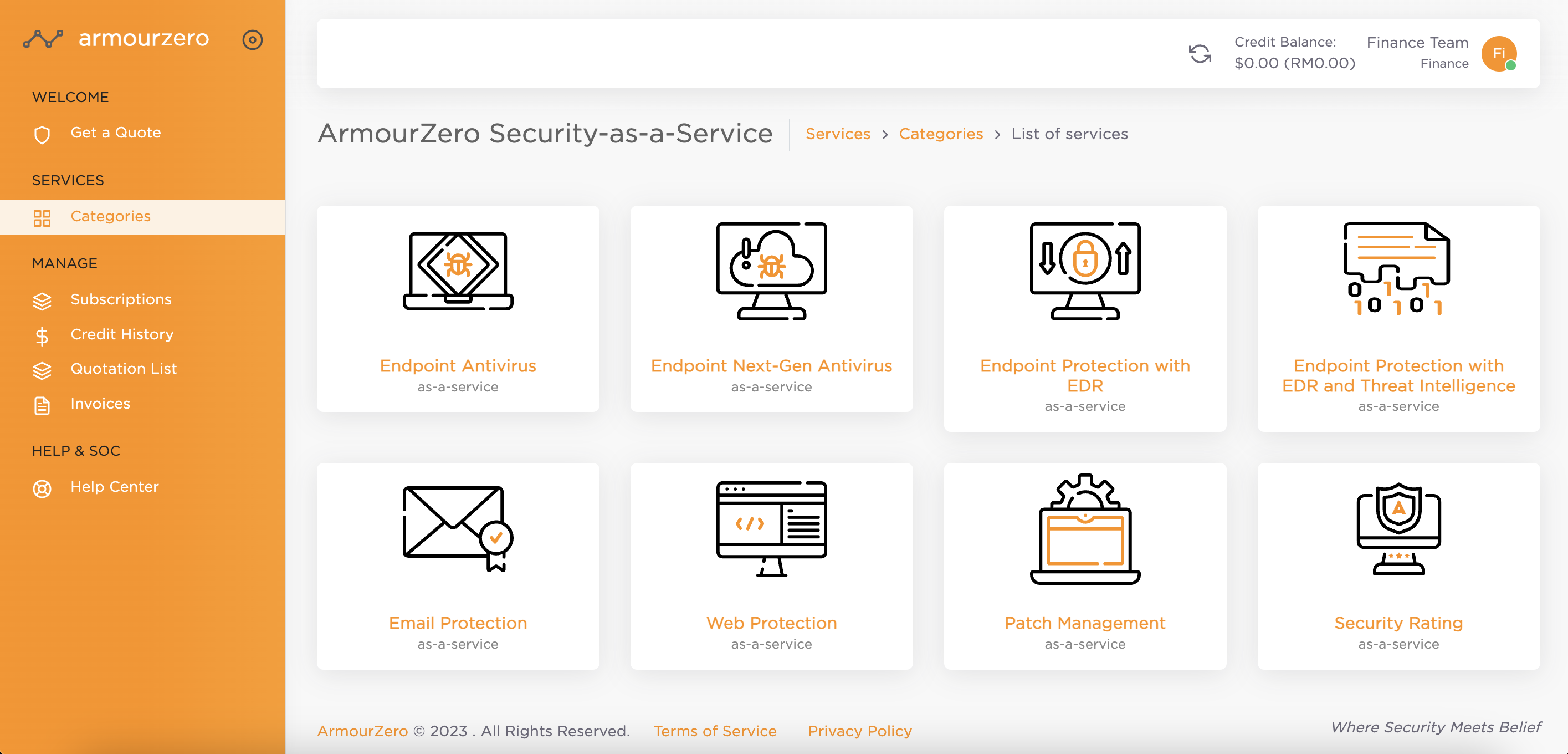Open the Fi user avatar menu
This screenshot has width=1568, height=754.
[x=1499, y=54]
